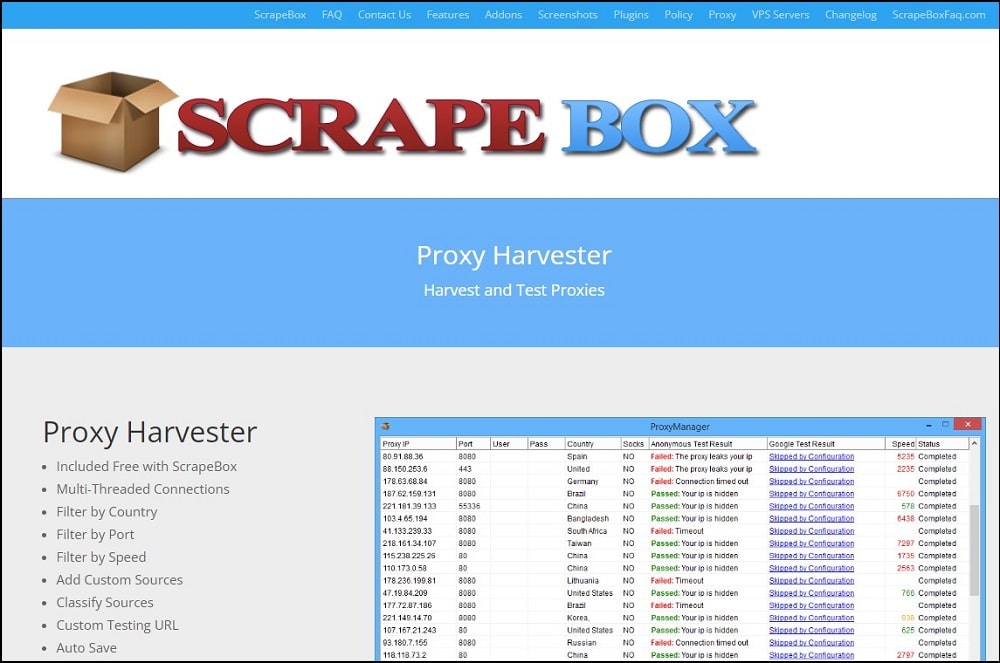Select proxy IP 47.19.84.209
Viewport: 1000px width, 663px height.
click(405, 593)
